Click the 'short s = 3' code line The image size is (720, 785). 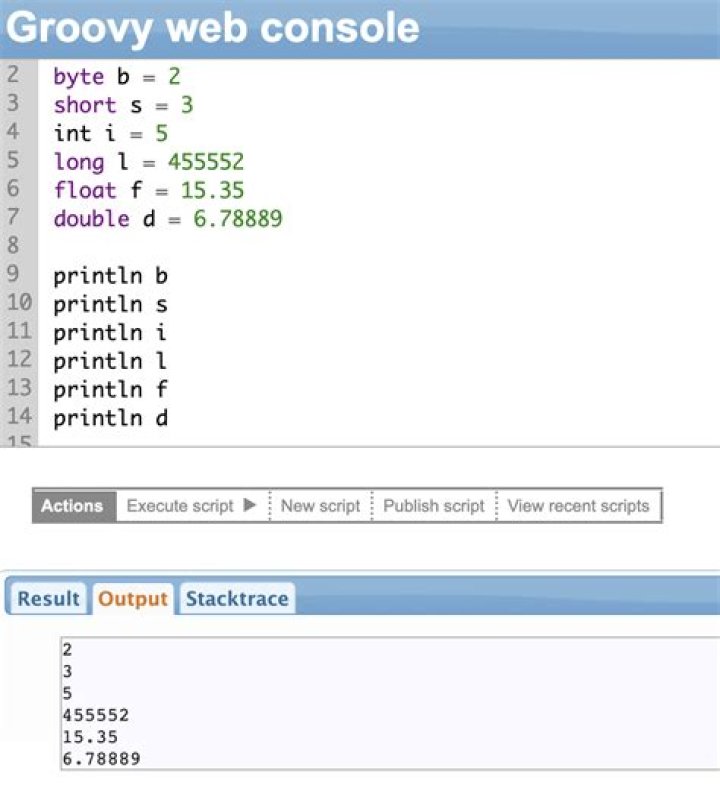pyautogui.click(x=122, y=105)
